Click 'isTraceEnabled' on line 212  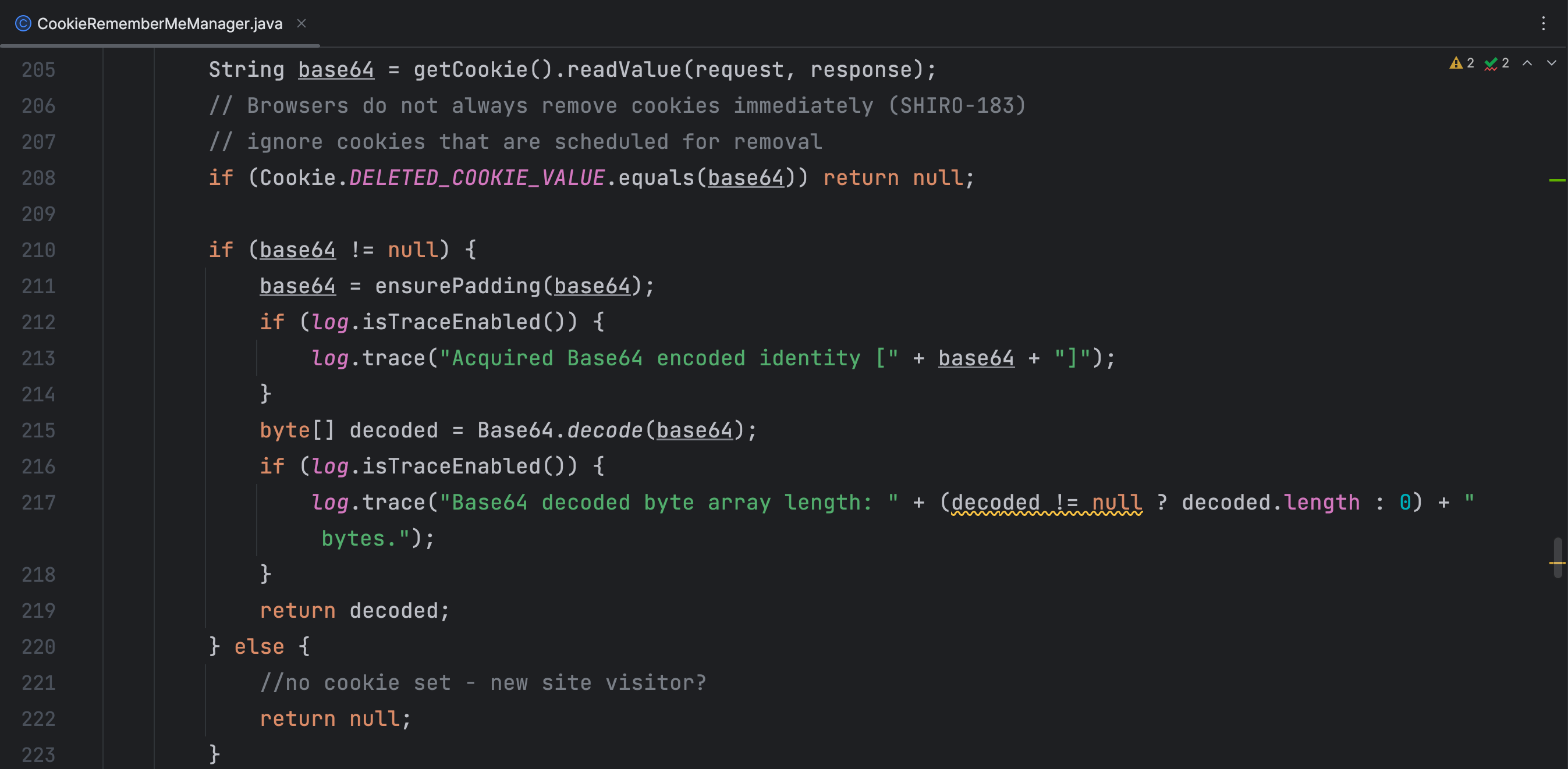point(450,322)
